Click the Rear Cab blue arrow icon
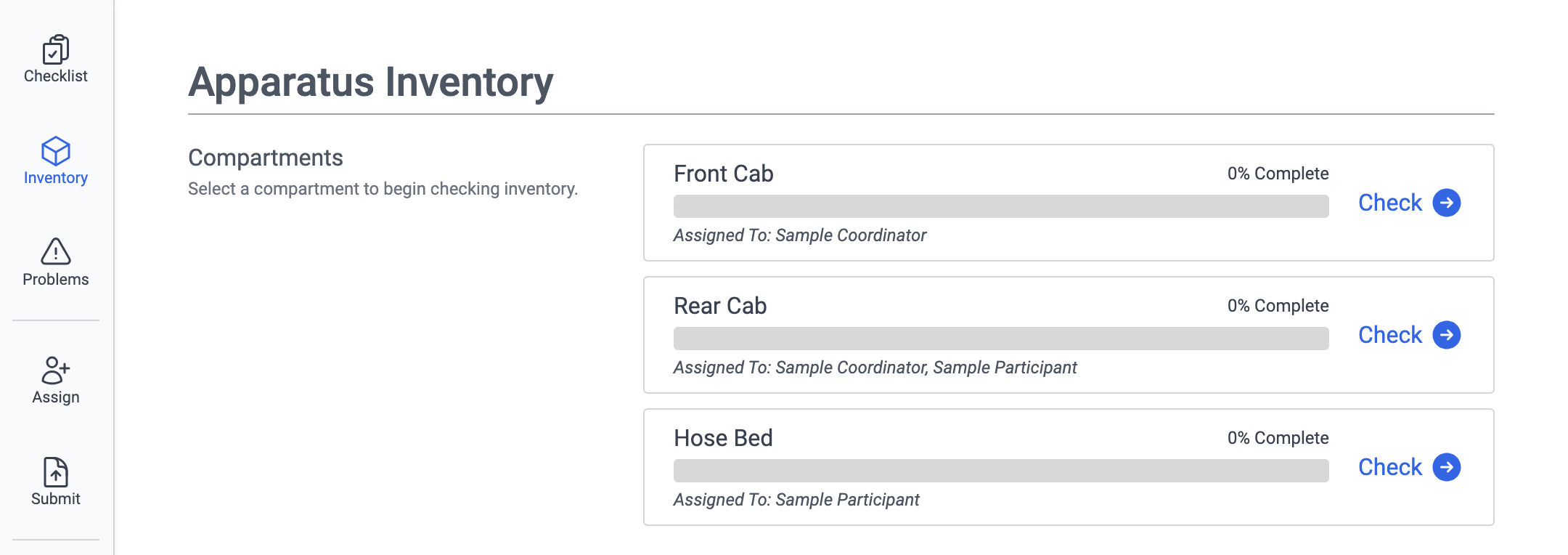Image resolution: width=1568 pixels, height=555 pixels. click(1446, 335)
